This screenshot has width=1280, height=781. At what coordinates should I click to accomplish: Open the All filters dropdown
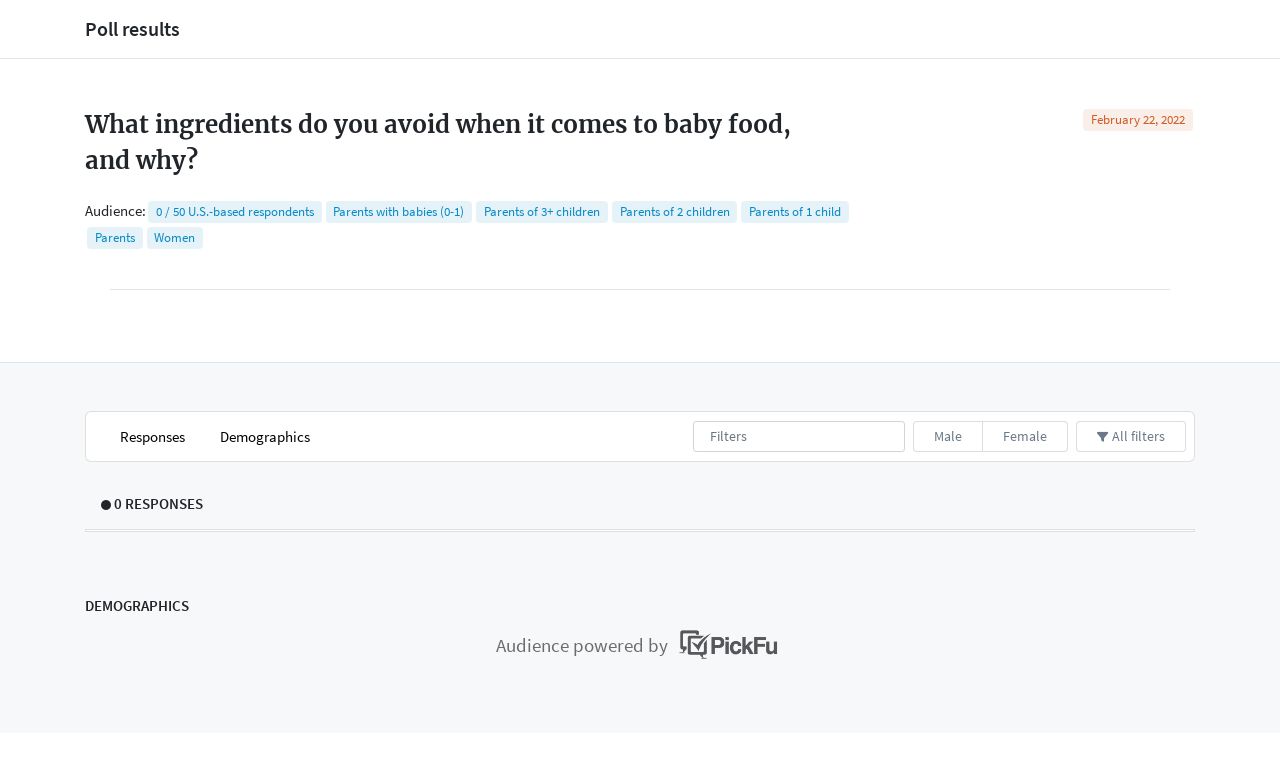click(x=1131, y=437)
